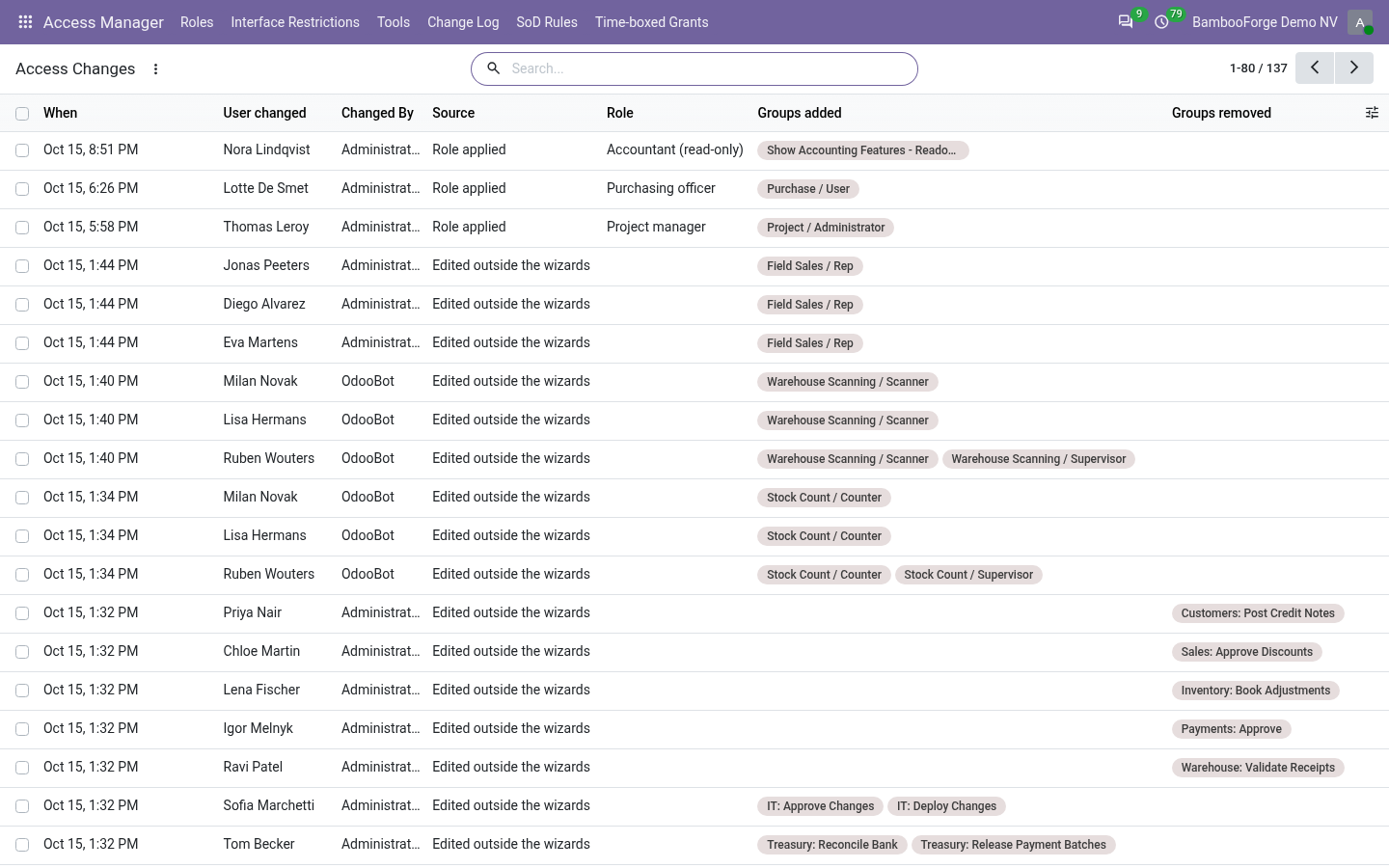Click the Purchase / User group tag
This screenshot has height=868, width=1389.
[x=808, y=189]
